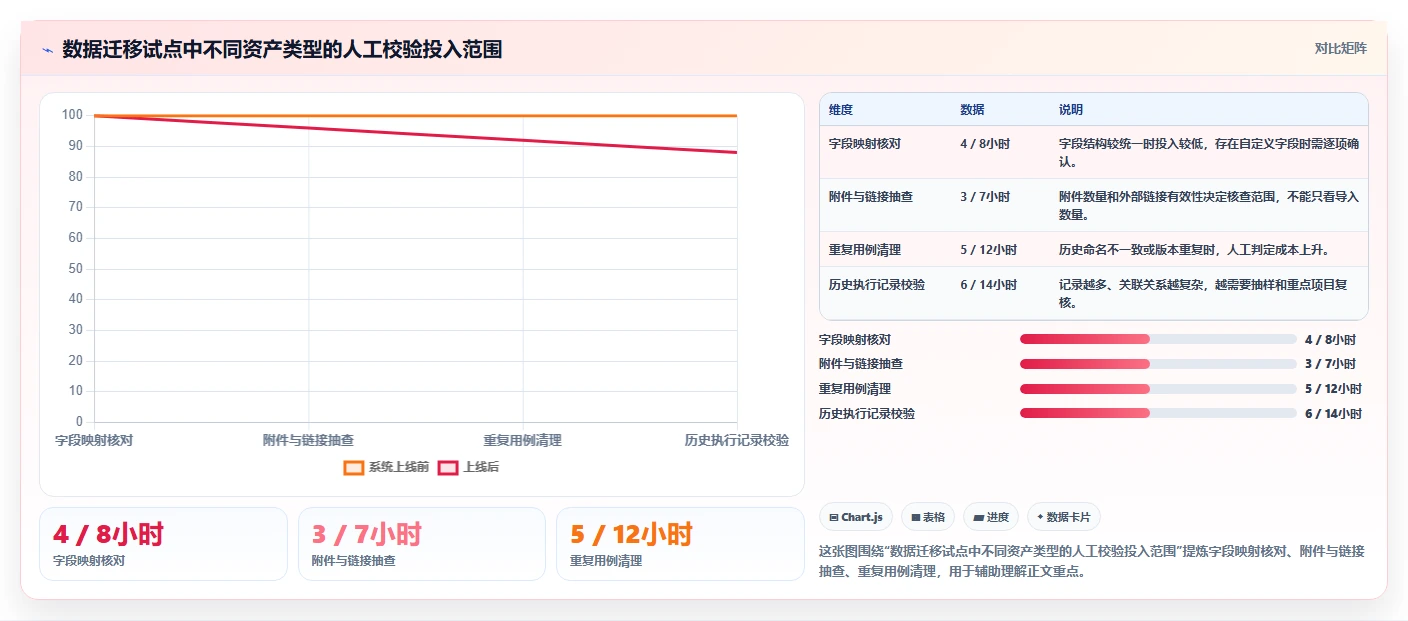The image size is (1408, 621).
Task: Select the 表格 tag chip
Action: point(928,517)
